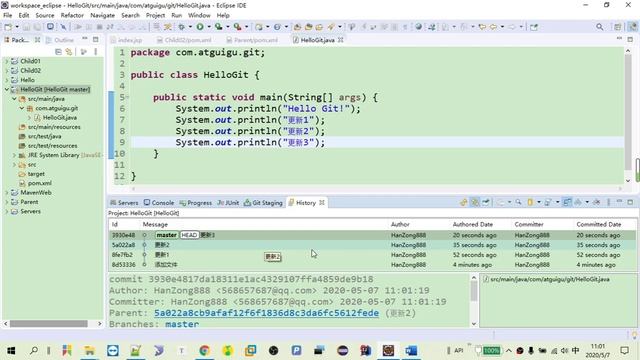640x360 pixels.
Task: Click the Run External Tools icon
Action: click(238, 27)
